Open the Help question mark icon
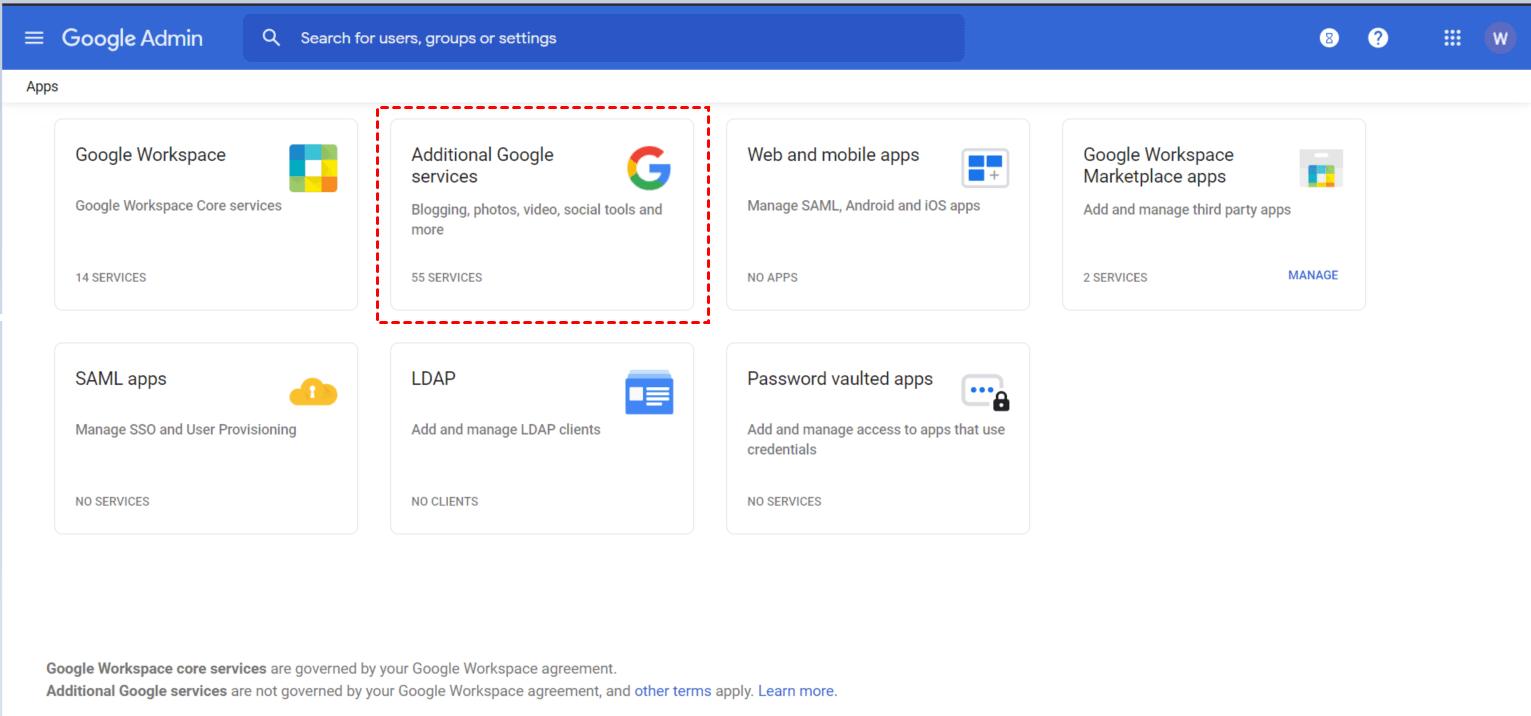This screenshot has width=1531, height=716. click(x=1378, y=38)
